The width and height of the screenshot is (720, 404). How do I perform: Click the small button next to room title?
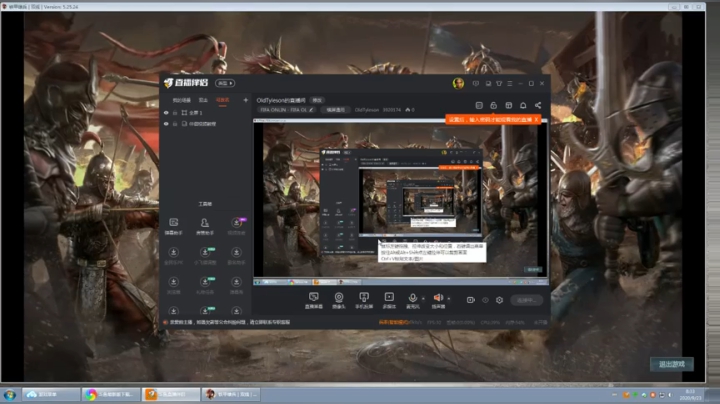pyautogui.click(x=317, y=100)
